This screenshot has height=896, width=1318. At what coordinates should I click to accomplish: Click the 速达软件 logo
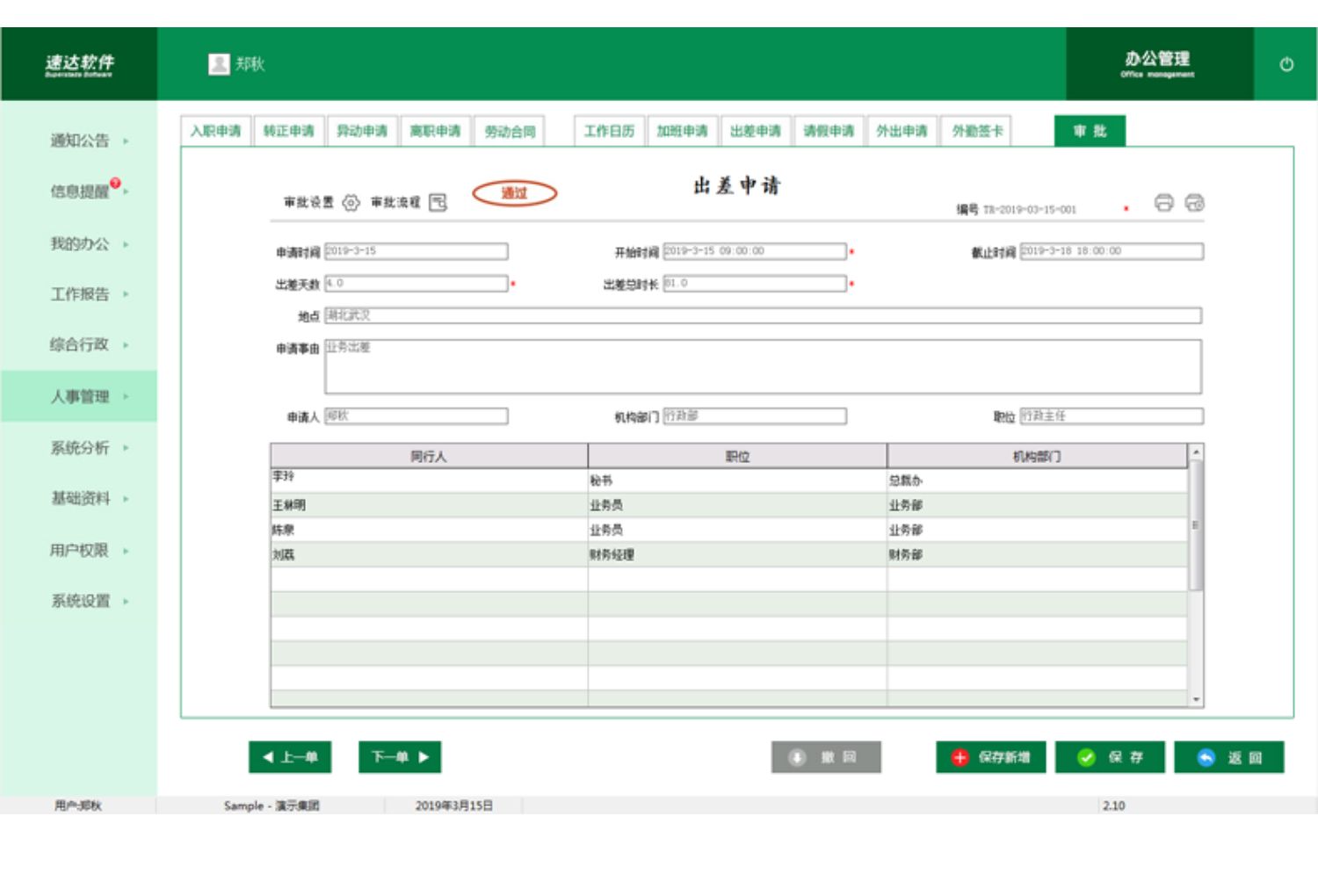[x=79, y=64]
